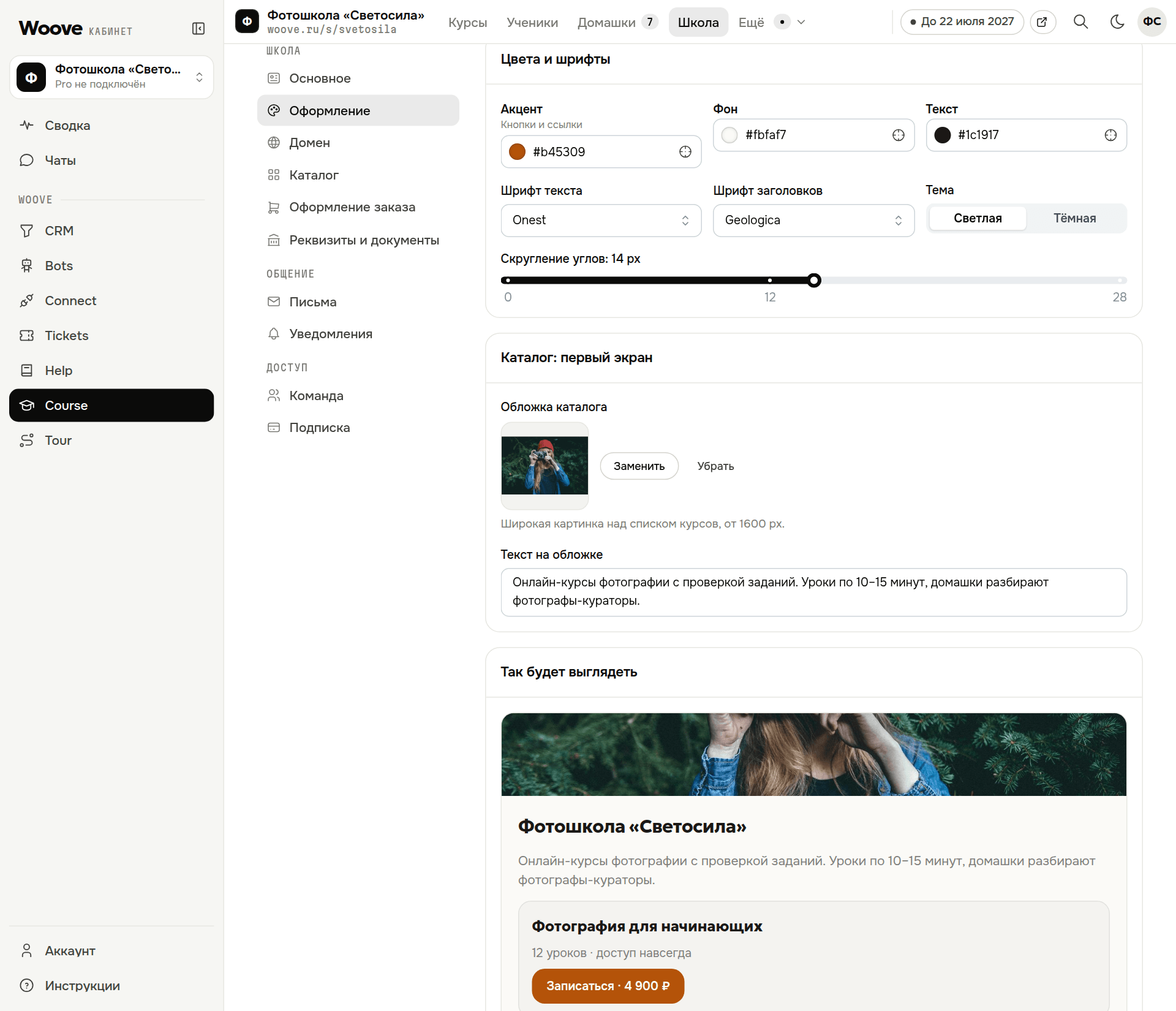Click the ФС user avatar

coord(1151,22)
